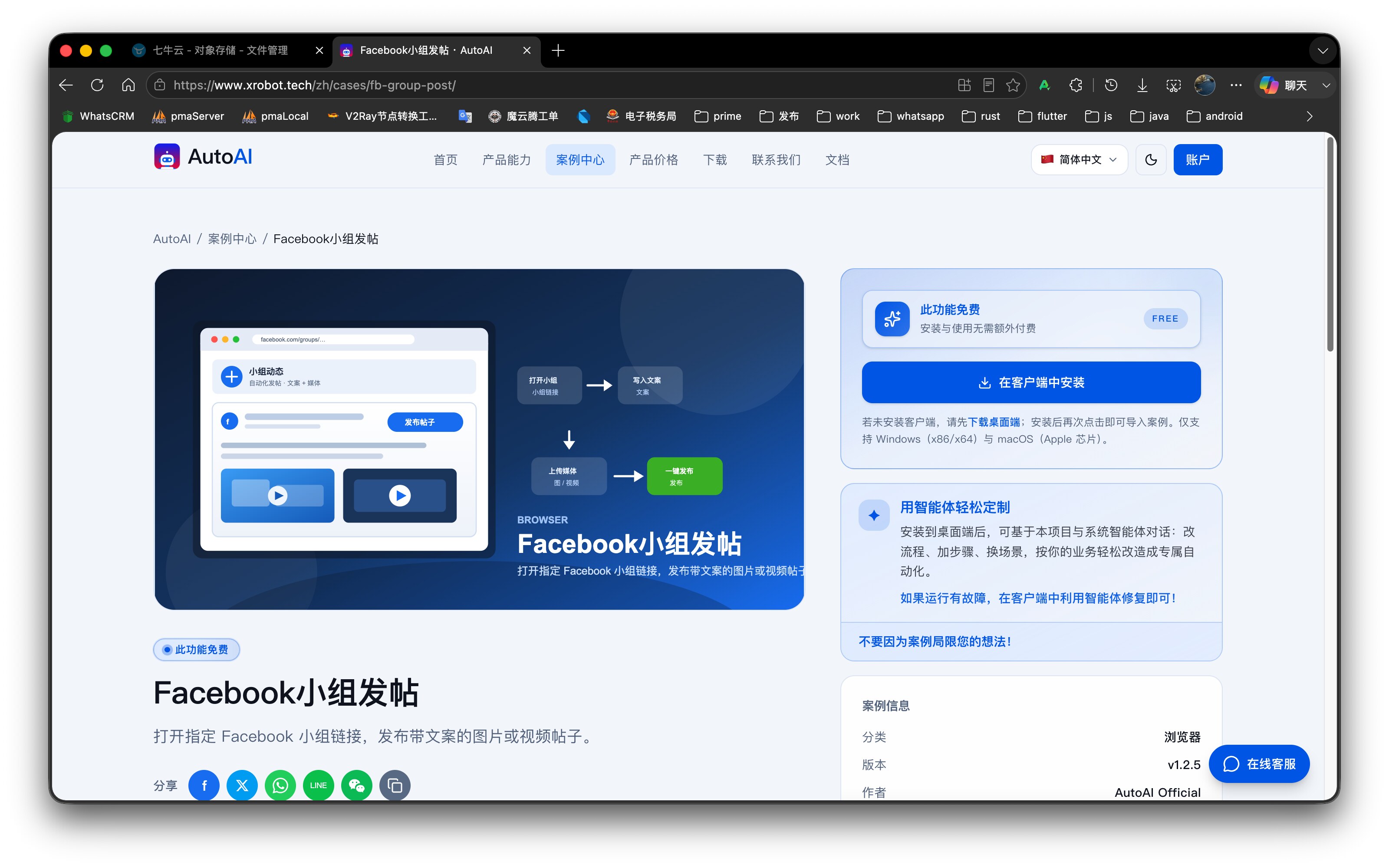Expand the tab search chevron

pos(1323,50)
